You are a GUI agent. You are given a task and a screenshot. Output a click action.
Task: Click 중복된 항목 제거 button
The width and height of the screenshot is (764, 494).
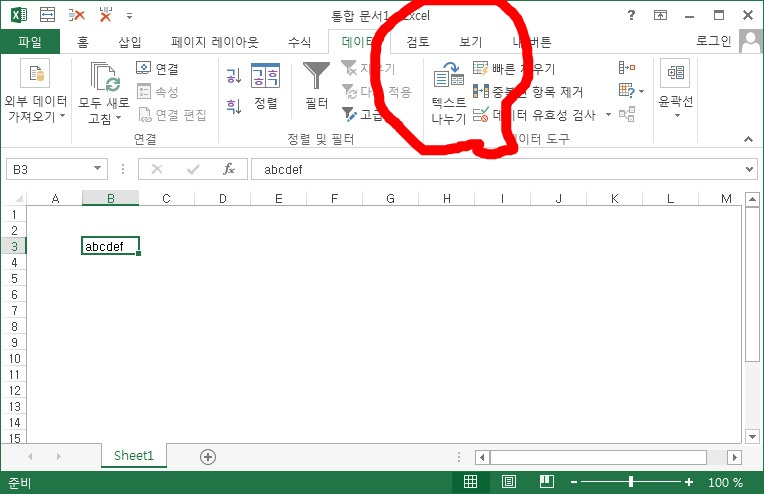[x=527, y=92]
